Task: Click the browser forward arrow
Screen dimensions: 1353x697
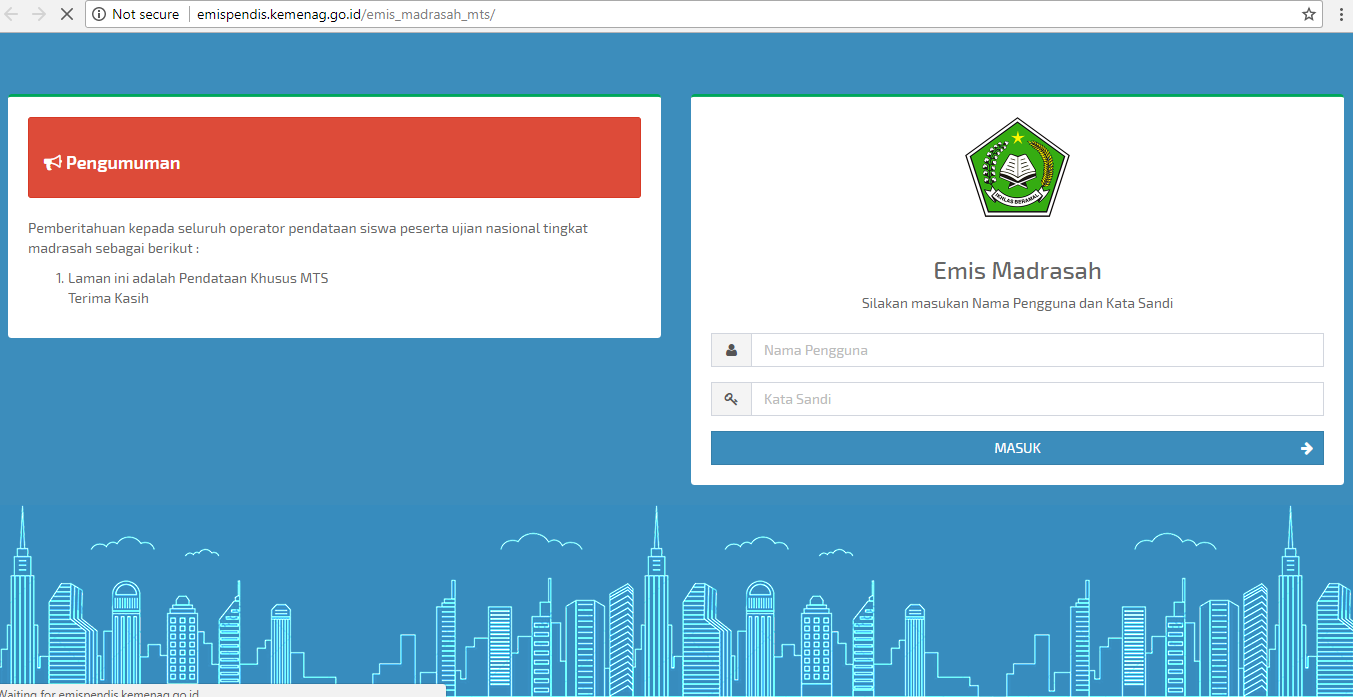Action: [38, 14]
